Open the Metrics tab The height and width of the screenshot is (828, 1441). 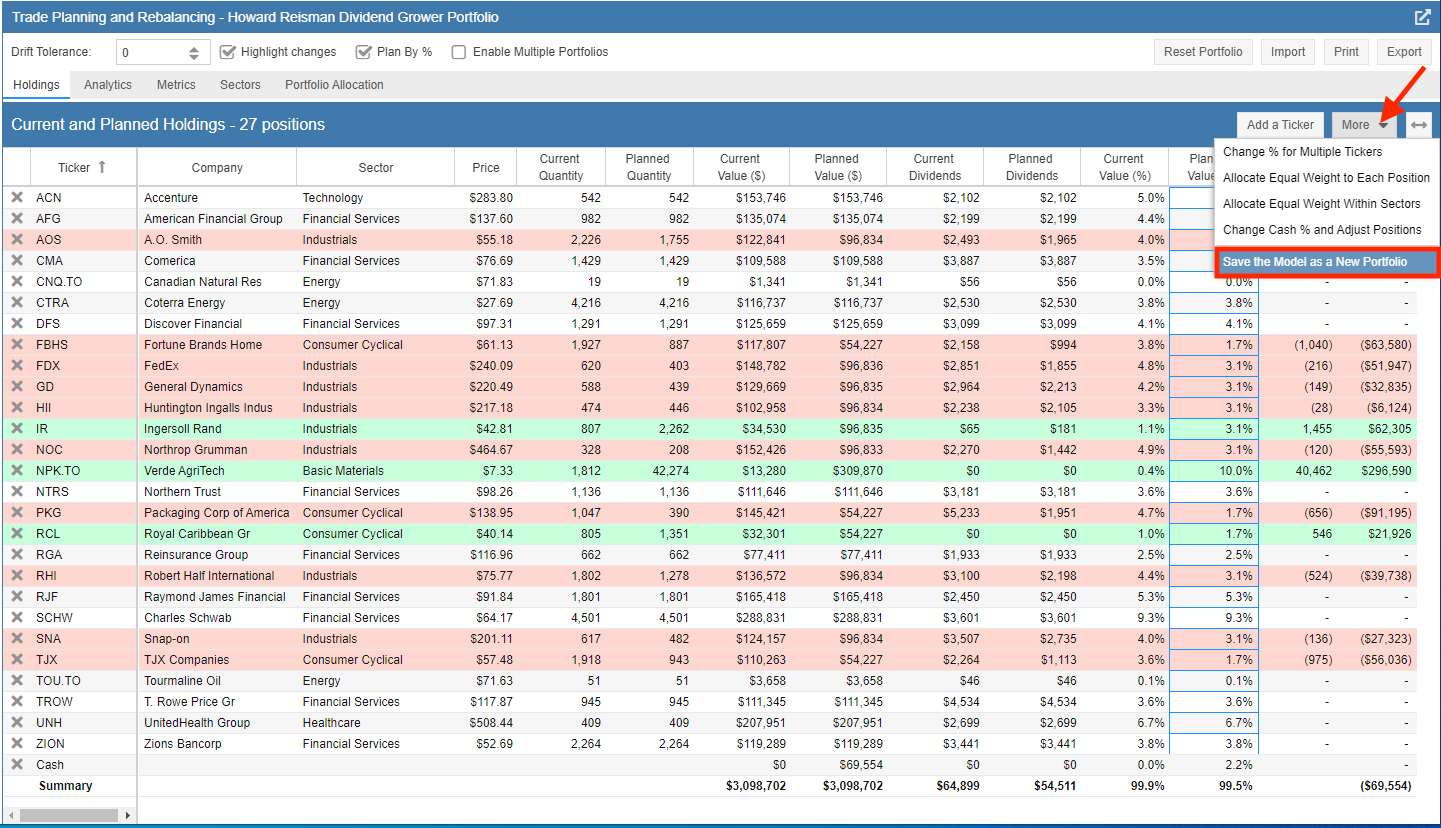[x=176, y=85]
